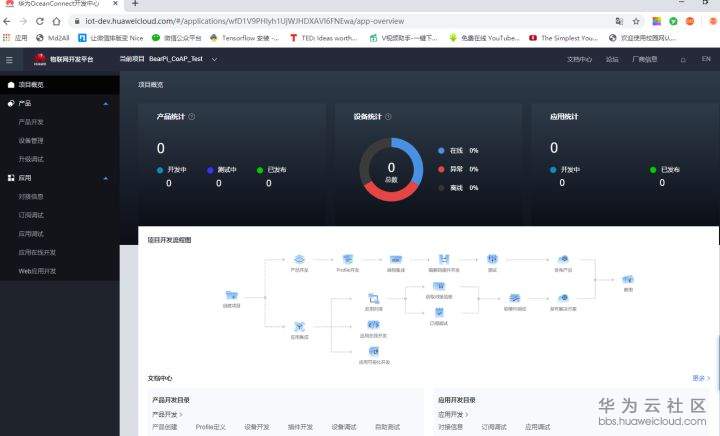Collapse the 应用 sidebar group arrow

[106, 178]
